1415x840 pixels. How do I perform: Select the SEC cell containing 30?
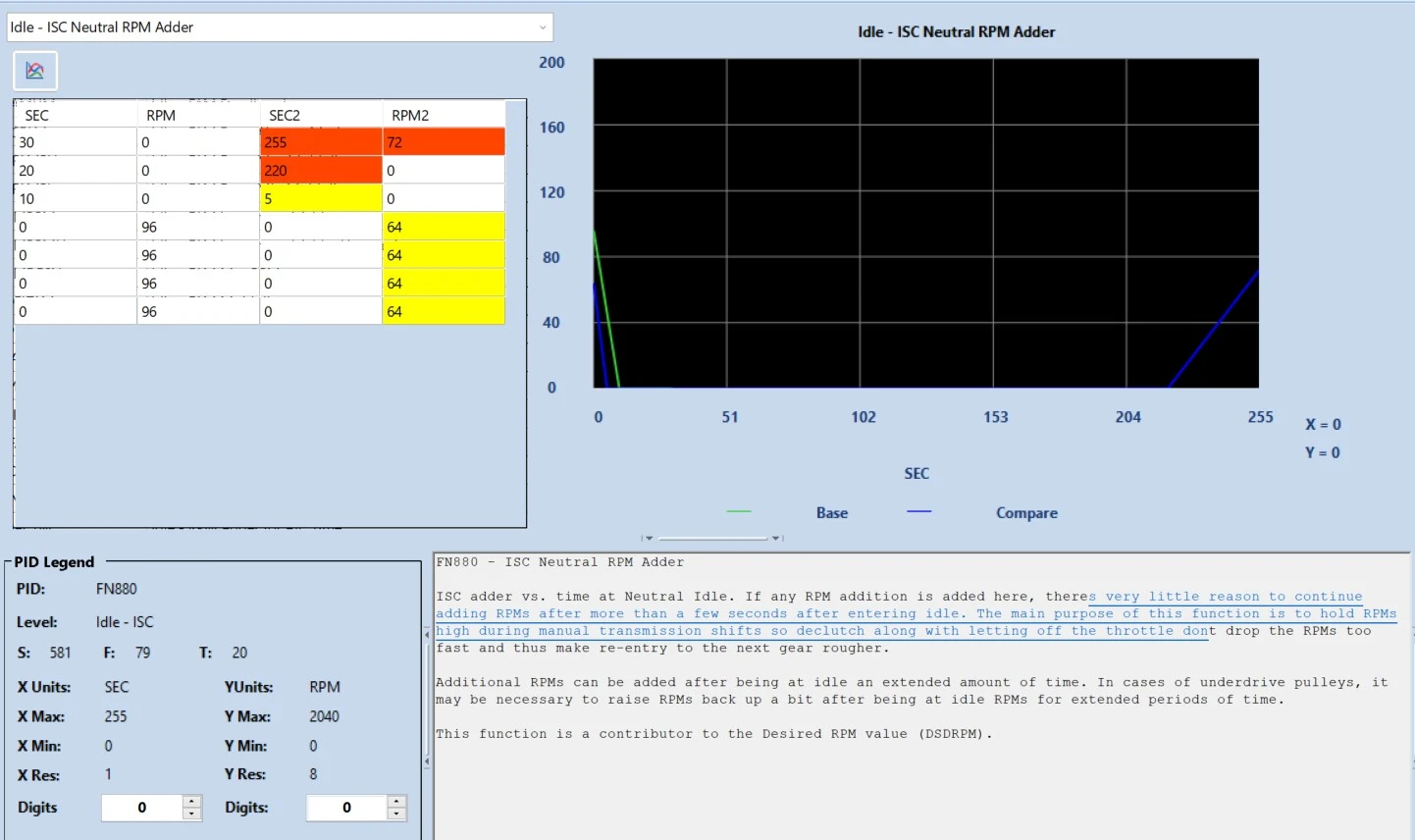(x=76, y=142)
